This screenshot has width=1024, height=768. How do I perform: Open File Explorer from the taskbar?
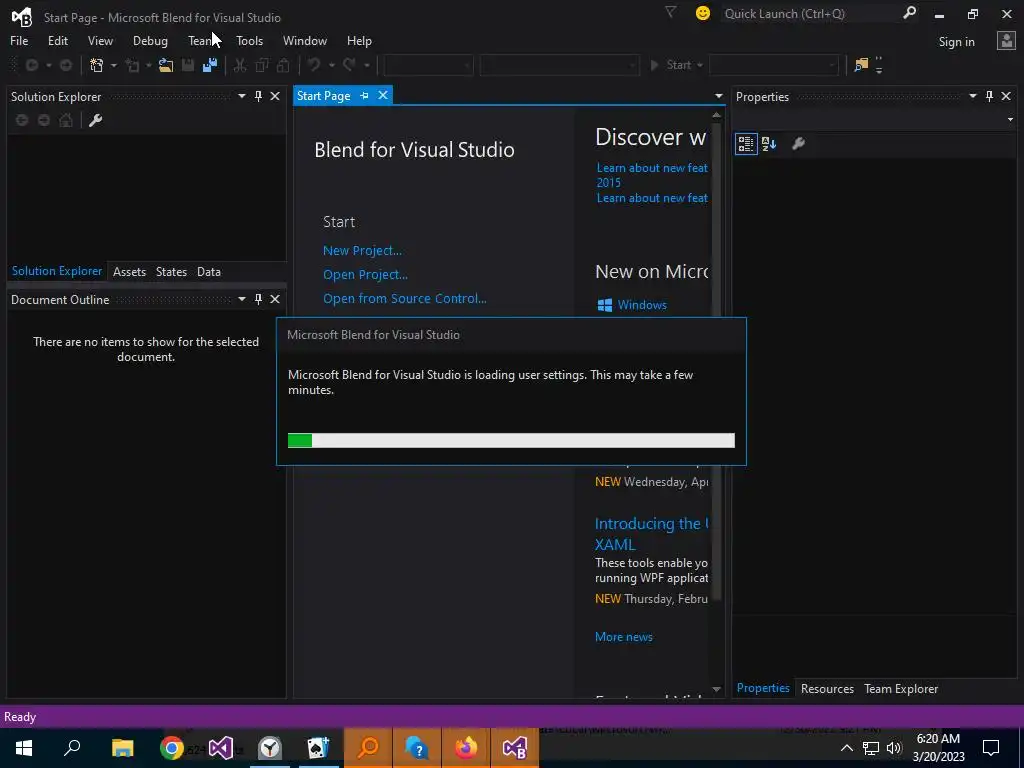tap(122, 748)
